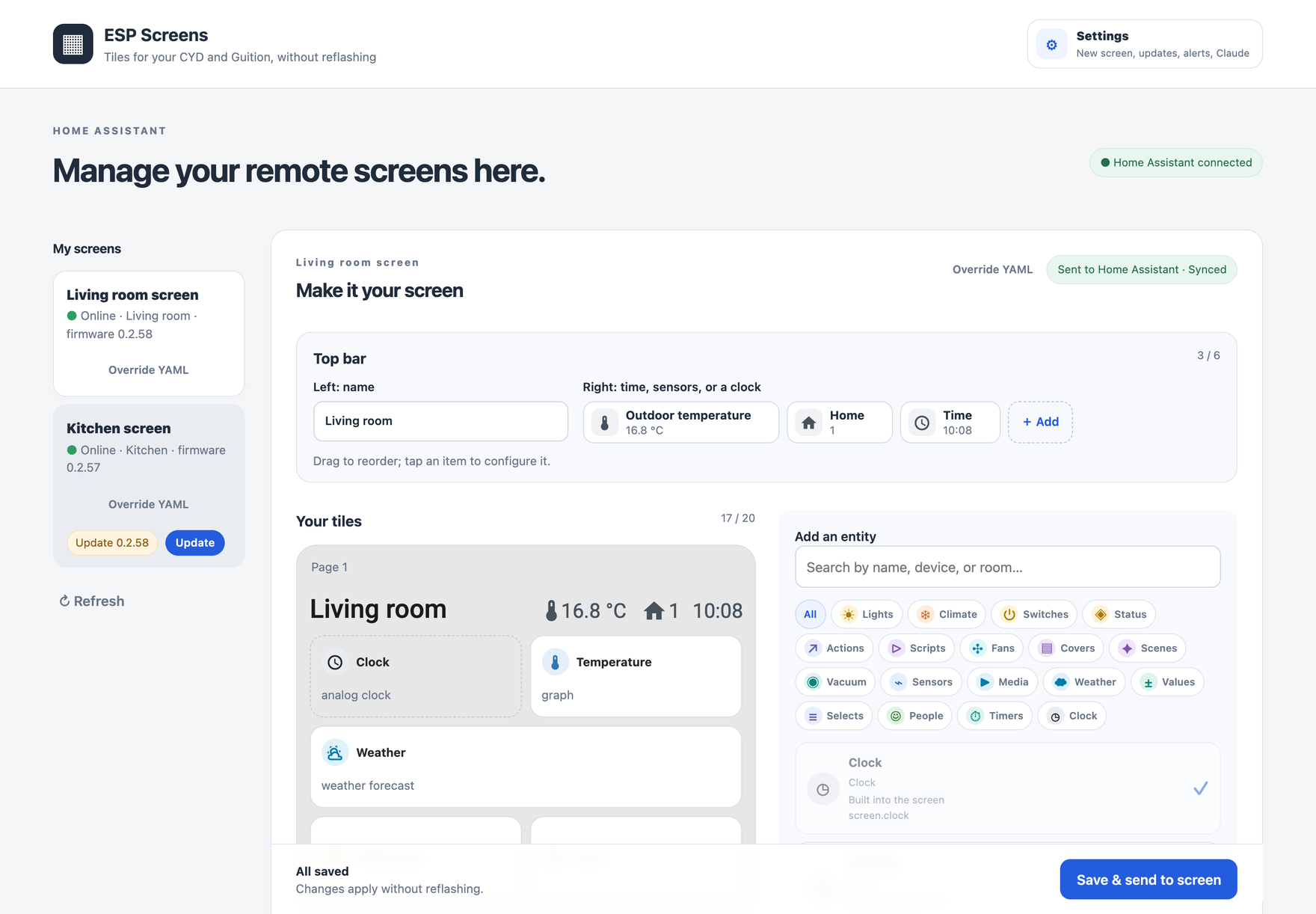The image size is (1316, 914).
Task: Filter entities by Scripts
Action: [x=917, y=648]
